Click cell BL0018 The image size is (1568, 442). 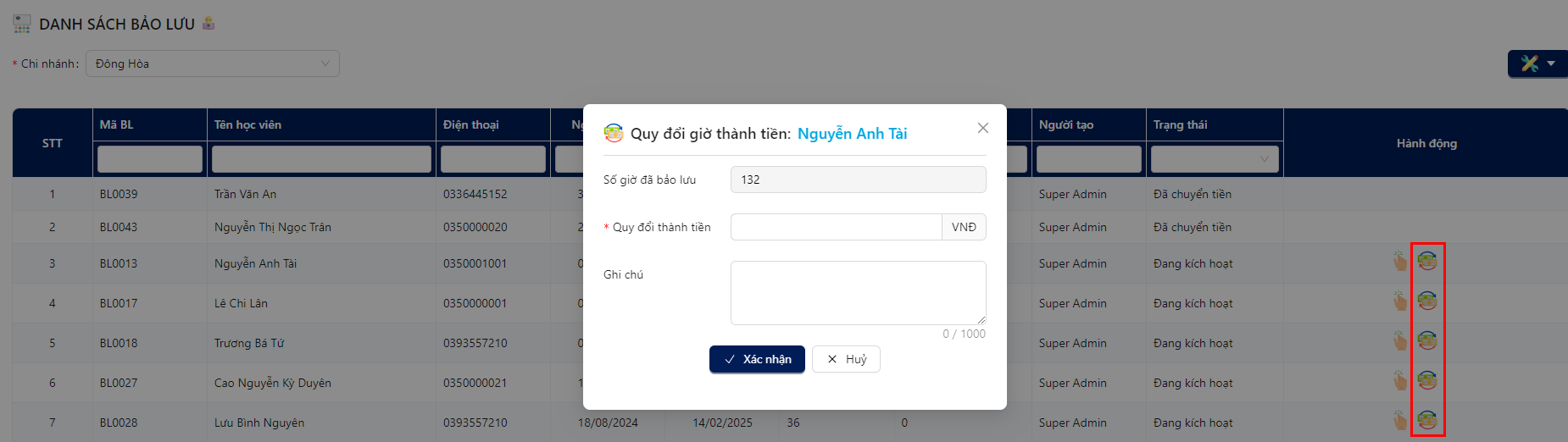coord(119,343)
